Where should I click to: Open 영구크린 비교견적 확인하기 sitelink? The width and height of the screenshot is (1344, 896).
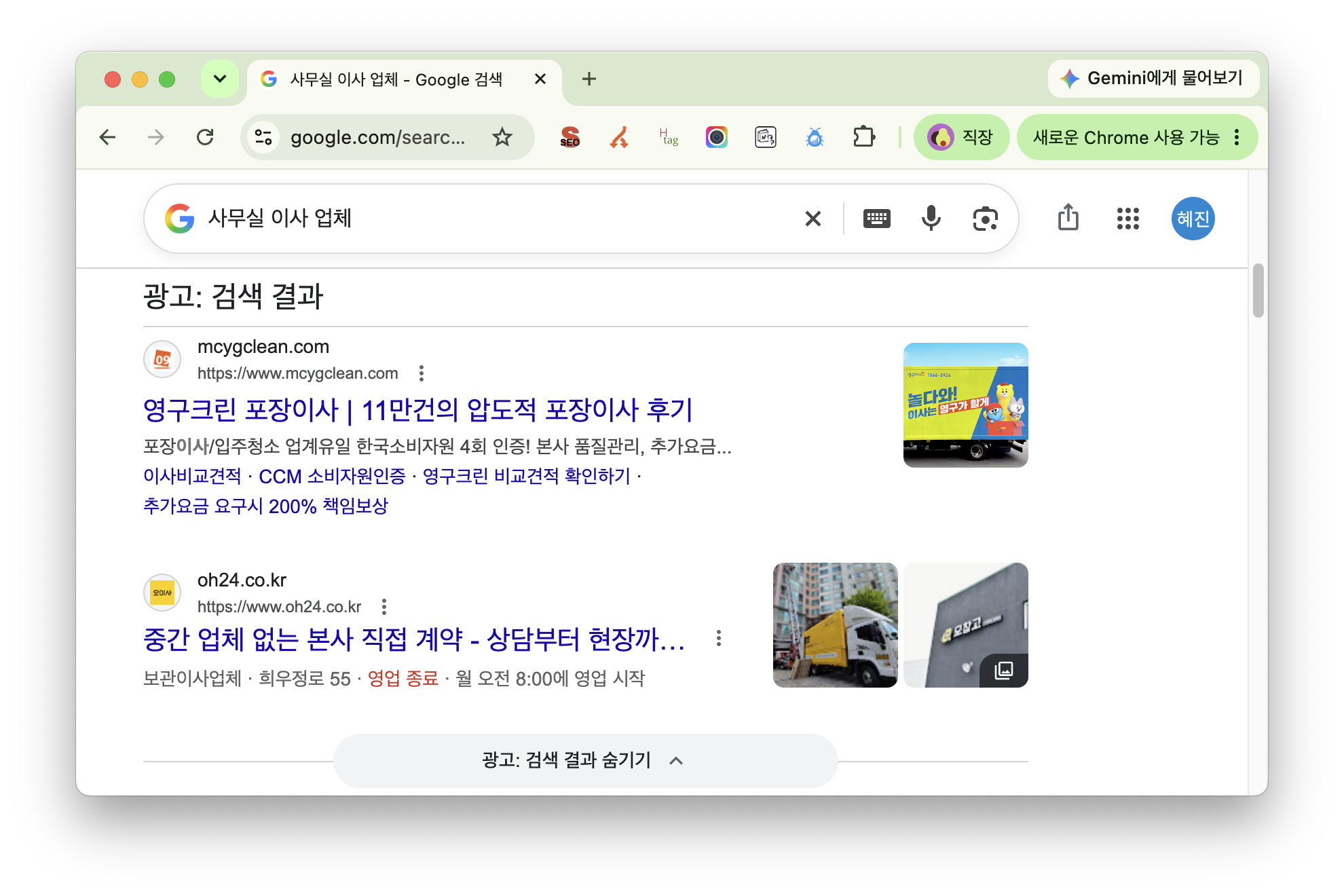527,476
